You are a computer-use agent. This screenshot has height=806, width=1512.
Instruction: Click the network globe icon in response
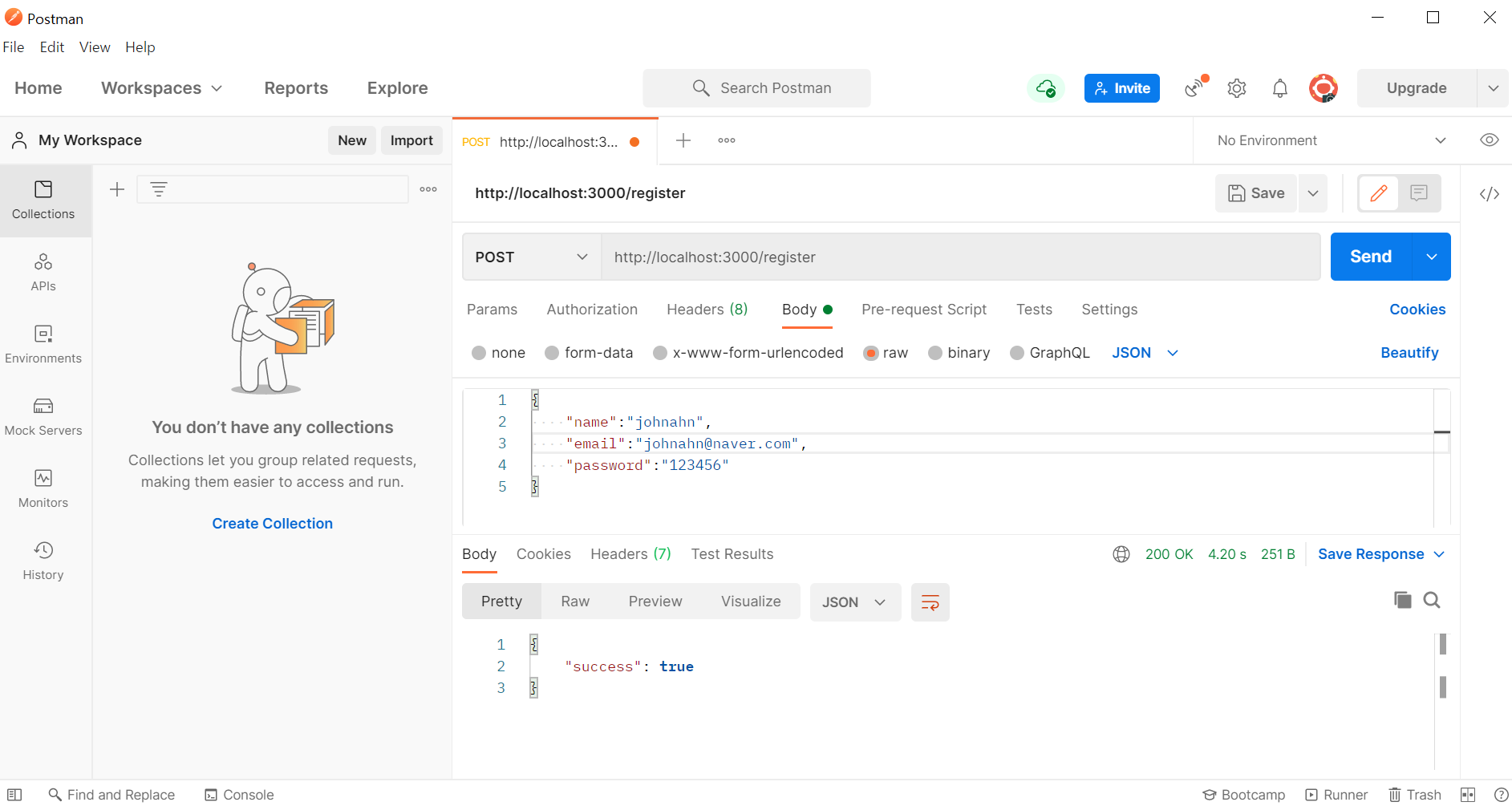[x=1121, y=554]
